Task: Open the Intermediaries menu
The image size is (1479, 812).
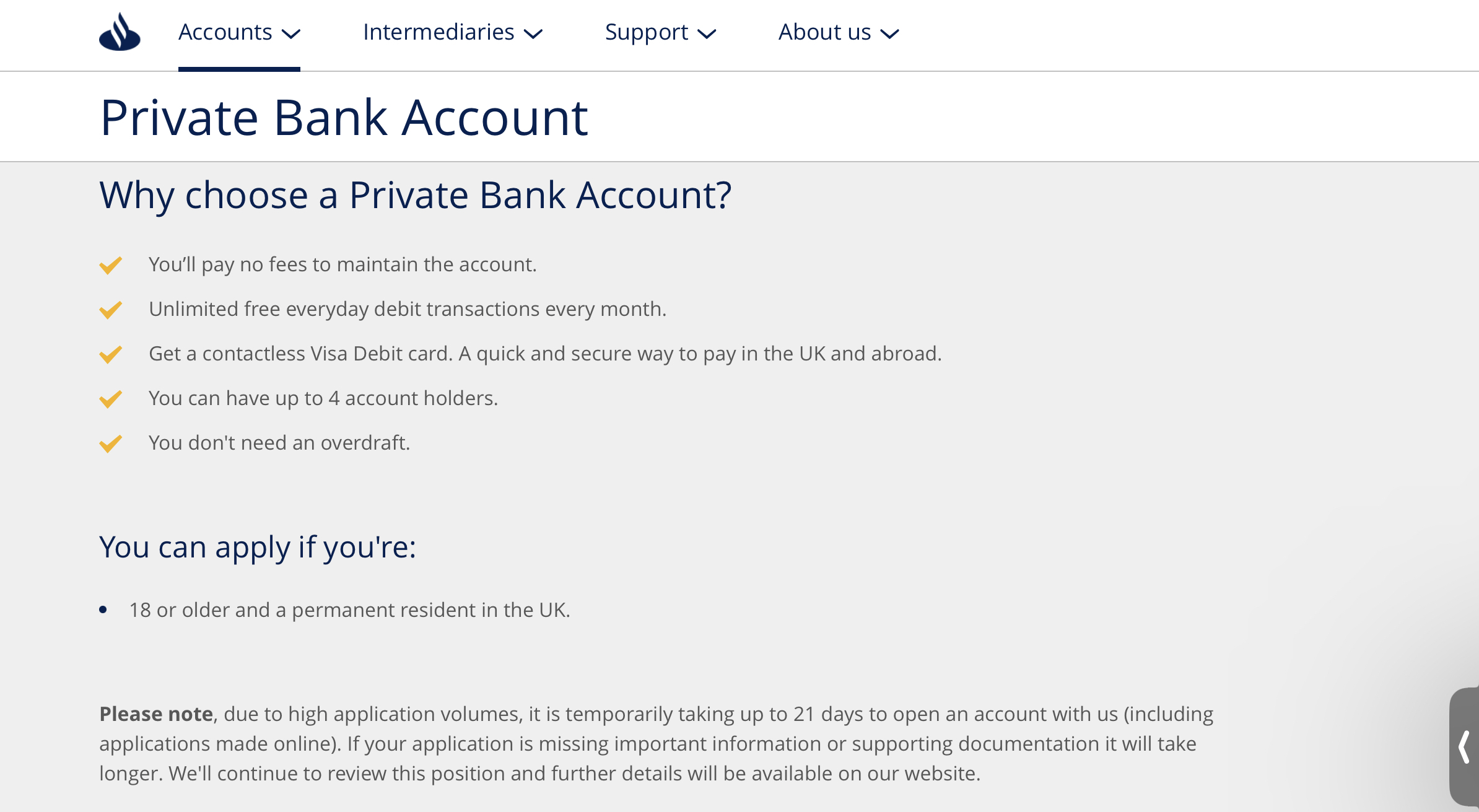Action: [x=452, y=32]
